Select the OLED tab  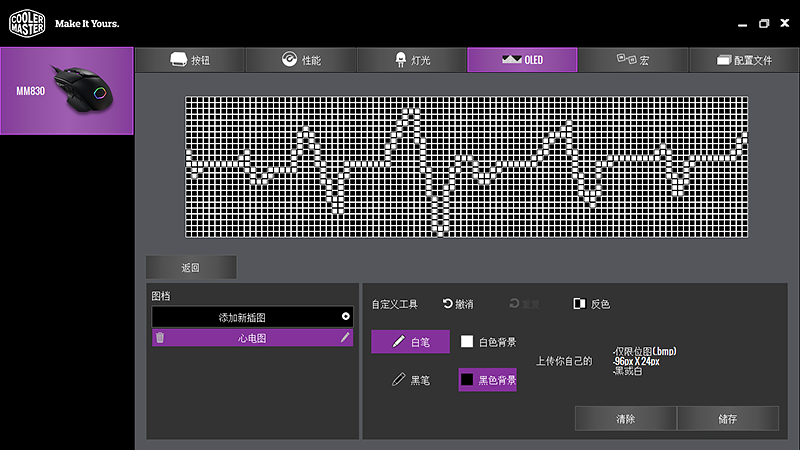(x=522, y=60)
